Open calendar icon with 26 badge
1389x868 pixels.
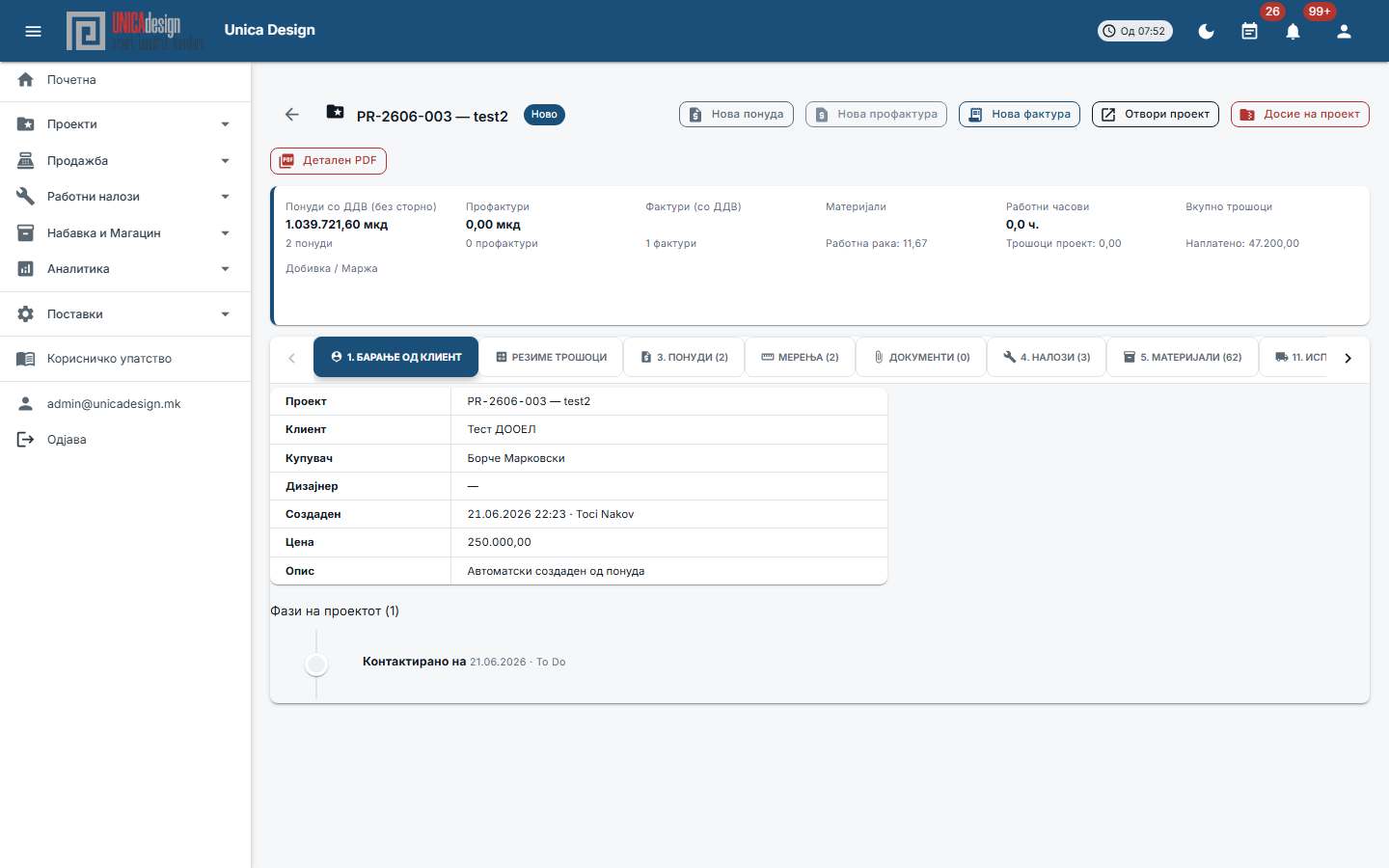pos(1249,31)
